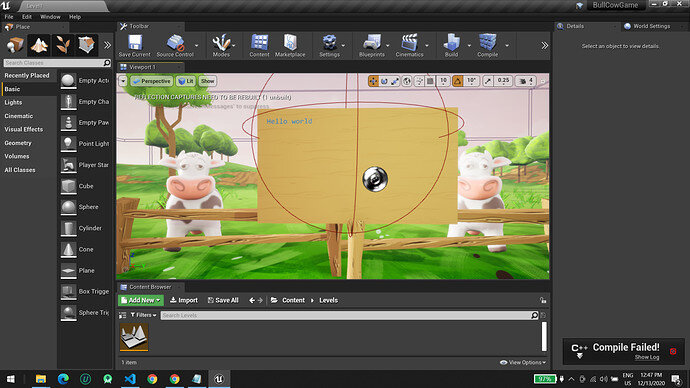Select the rotate gizmo tool in viewport

tap(384, 81)
